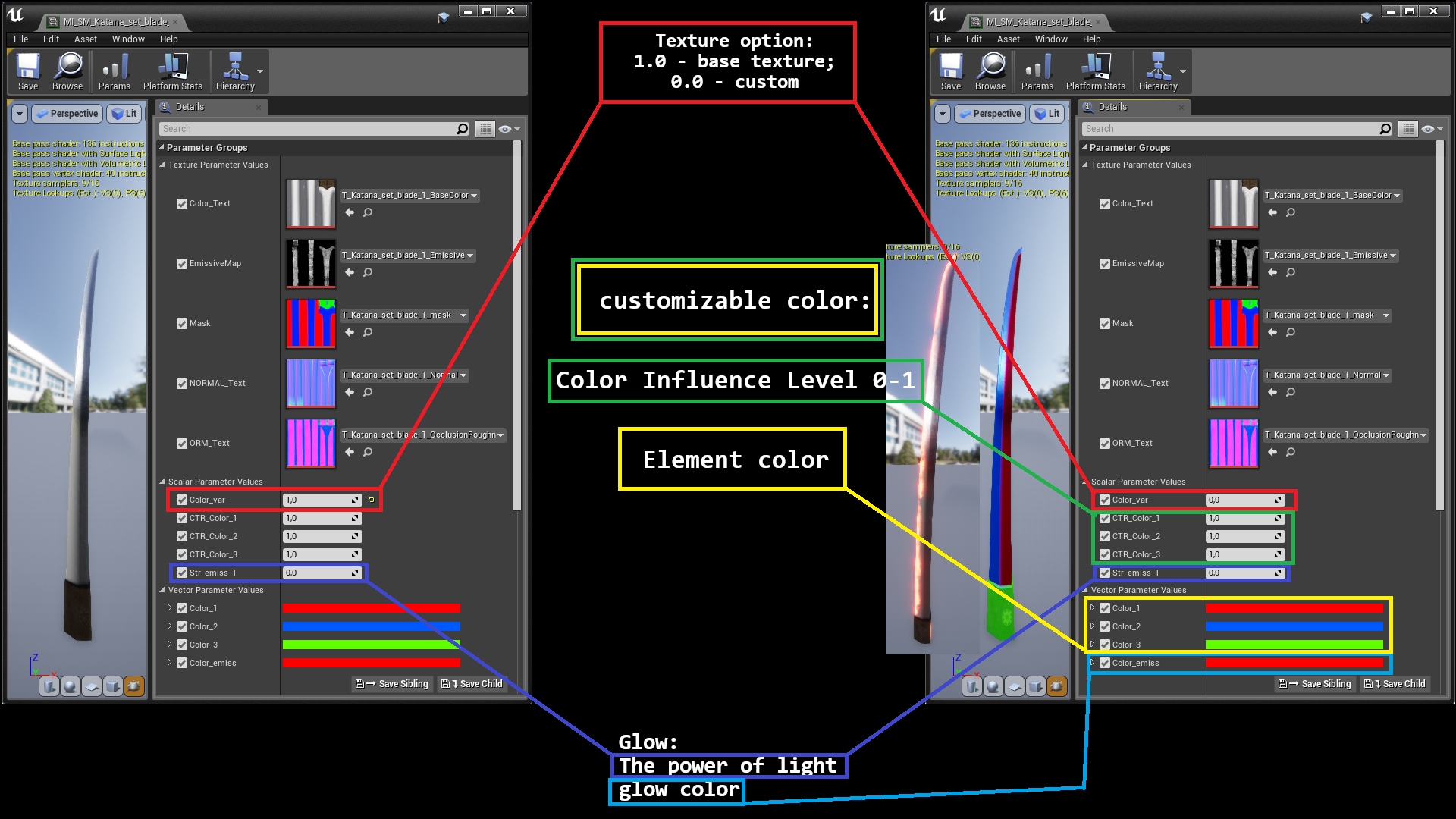Use selected asset arrow for left EmissiveMap

pyautogui.click(x=350, y=272)
